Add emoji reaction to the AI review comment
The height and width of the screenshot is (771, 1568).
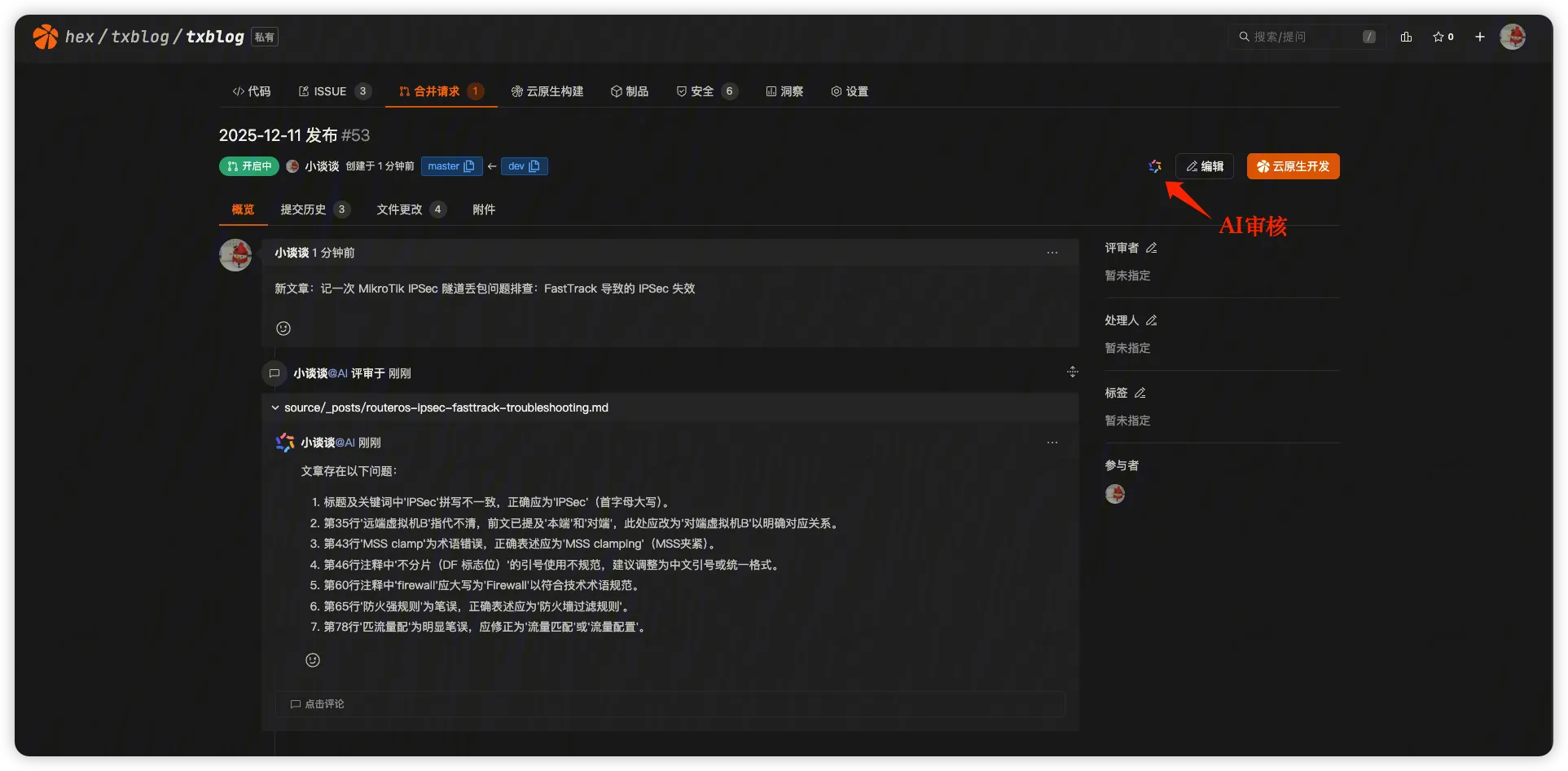(313, 660)
